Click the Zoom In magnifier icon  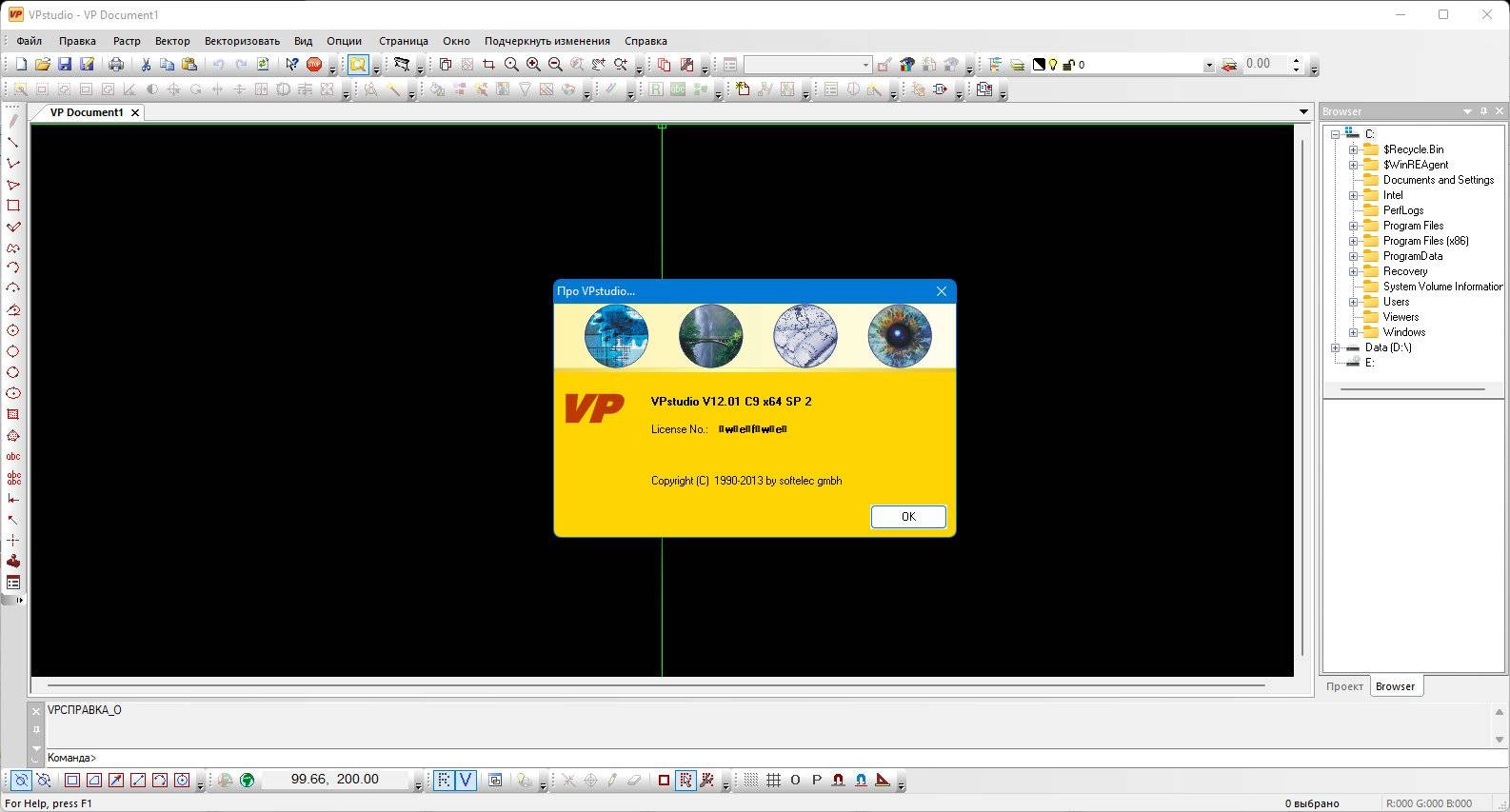tap(533, 64)
